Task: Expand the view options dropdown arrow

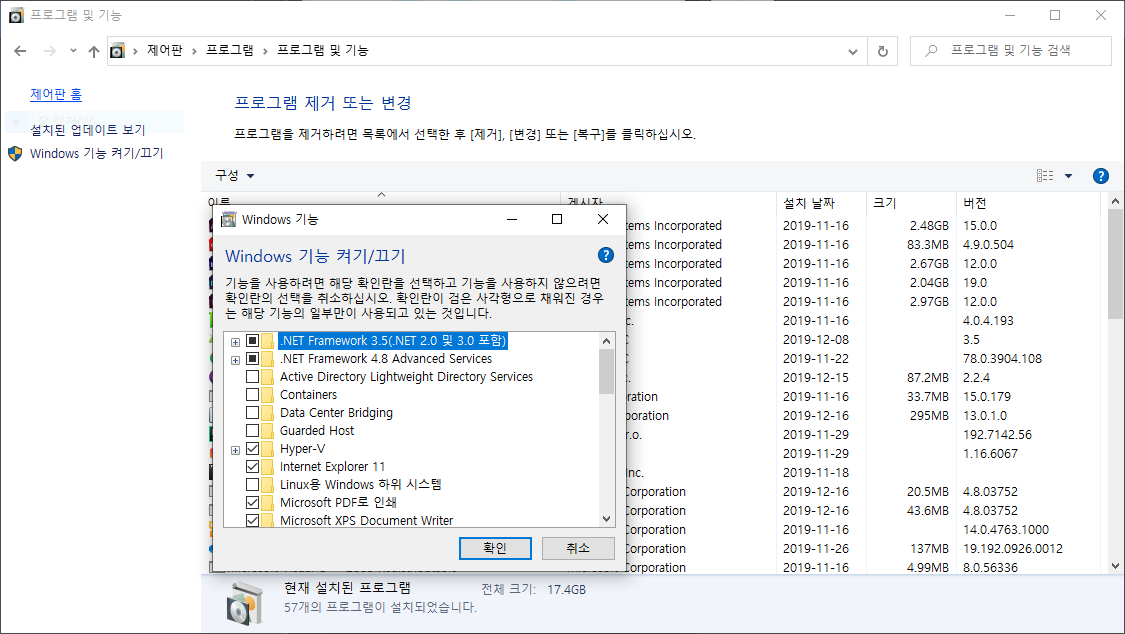Action: pos(1068,176)
